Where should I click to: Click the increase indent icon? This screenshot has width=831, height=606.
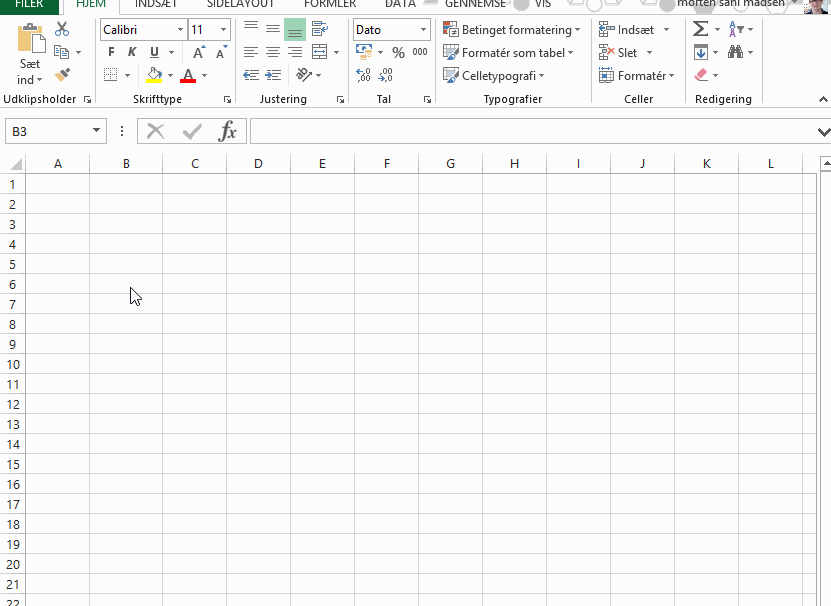tap(273, 75)
